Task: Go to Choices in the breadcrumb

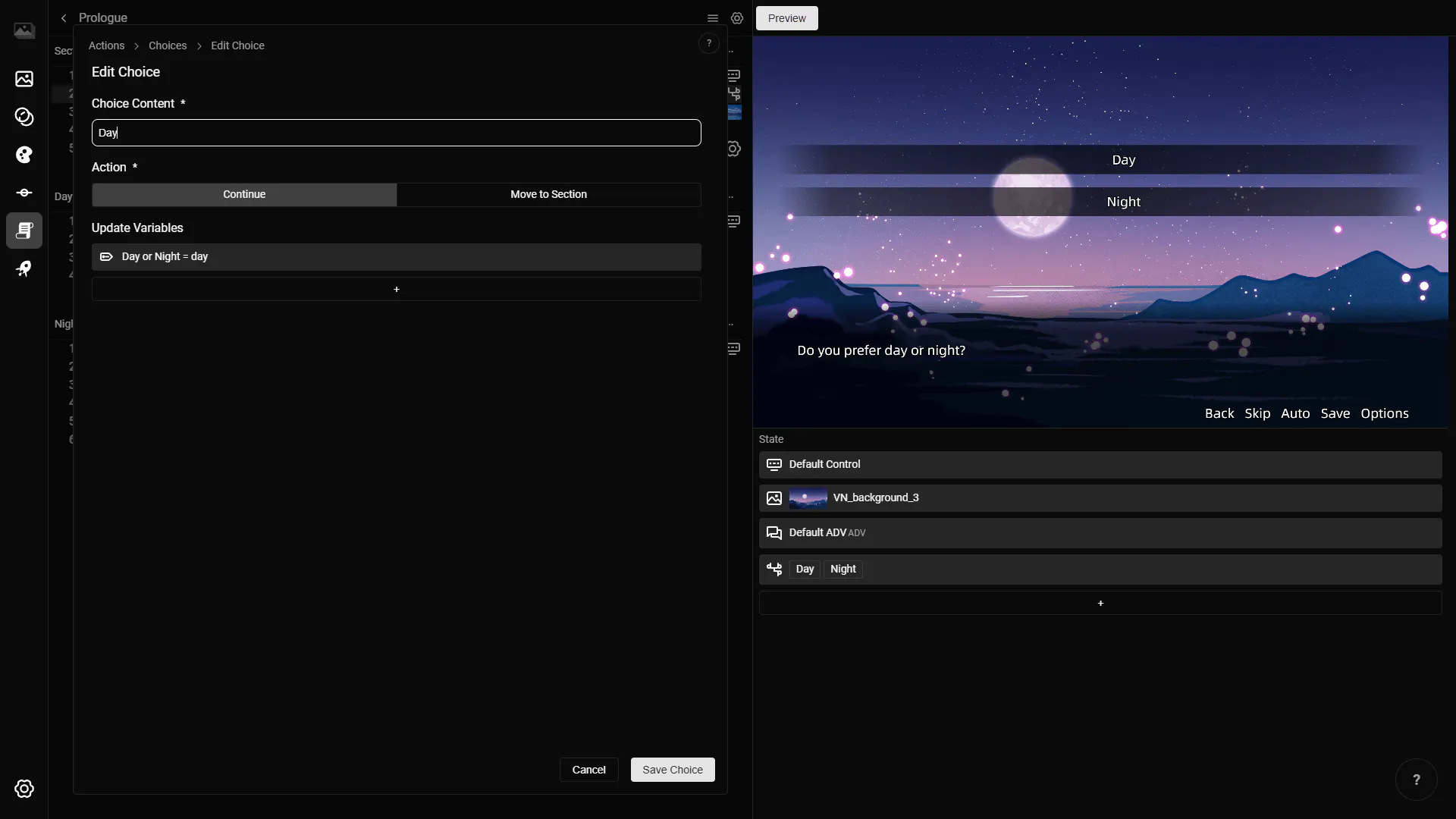Action: [168, 45]
